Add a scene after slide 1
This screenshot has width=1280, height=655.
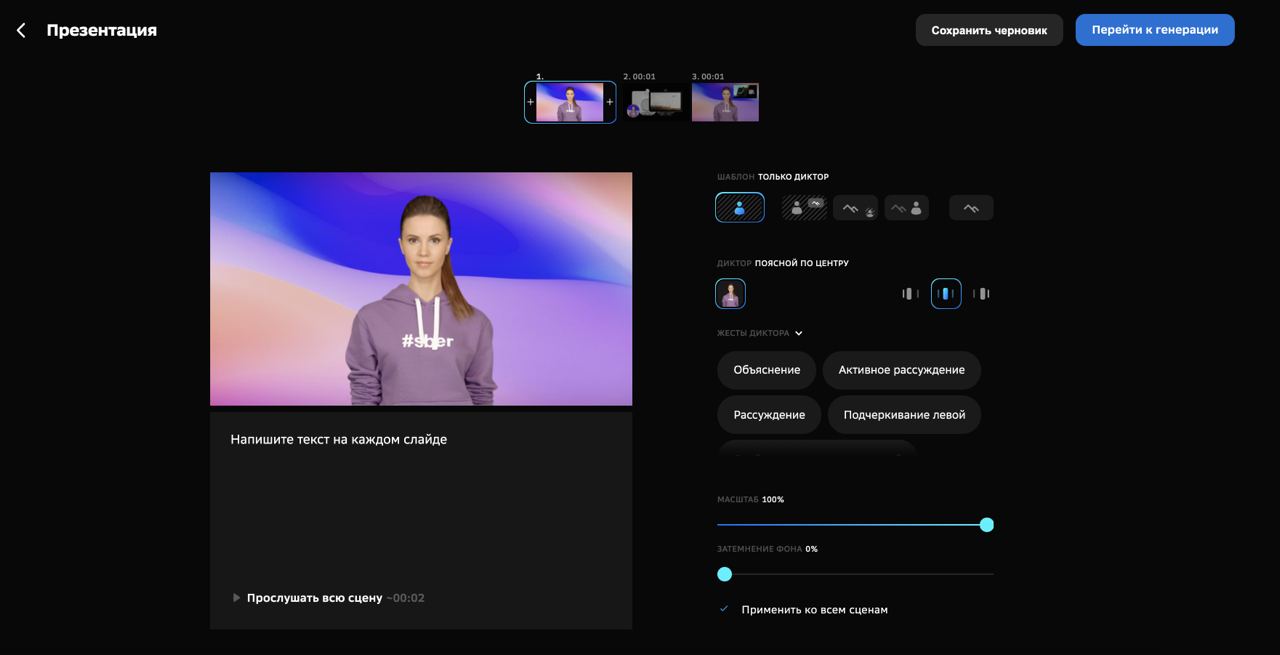610,102
